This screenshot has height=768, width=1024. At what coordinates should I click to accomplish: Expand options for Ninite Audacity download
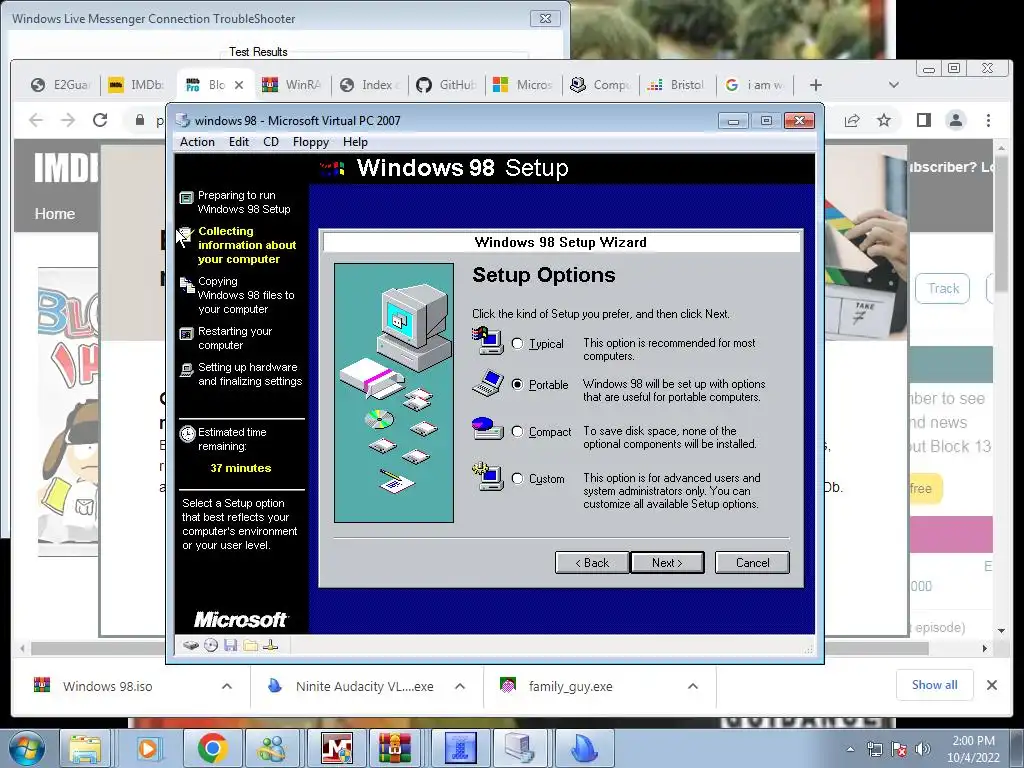tap(460, 686)
